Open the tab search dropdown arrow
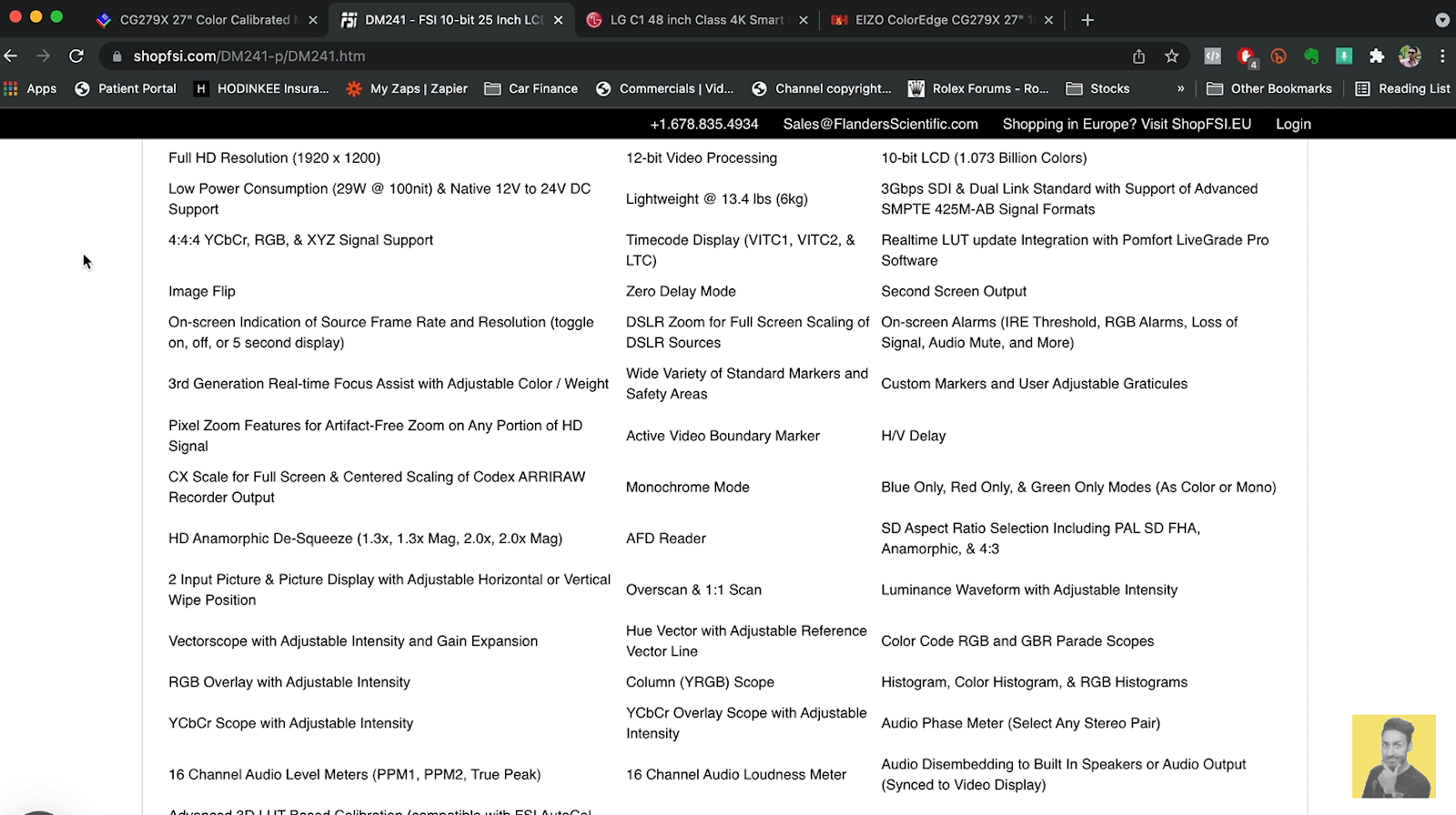The image size is (1456, 815). pos(1442,20)
